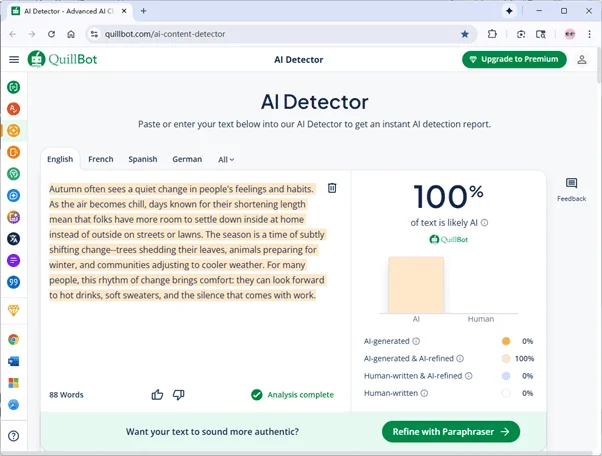Click the 'Human' chart axis label
This screenshot has height=456, width=602.
(481, 319)
